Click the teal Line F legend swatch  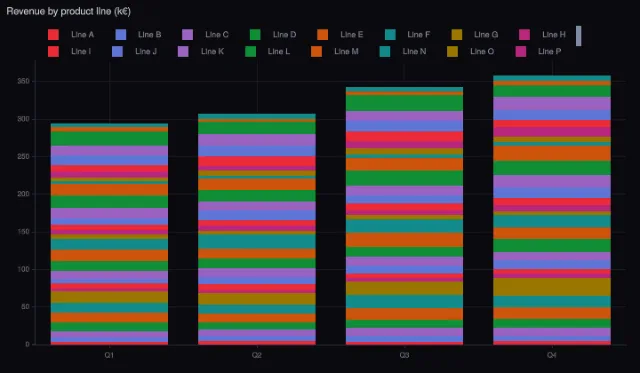(x=390, y=35)
